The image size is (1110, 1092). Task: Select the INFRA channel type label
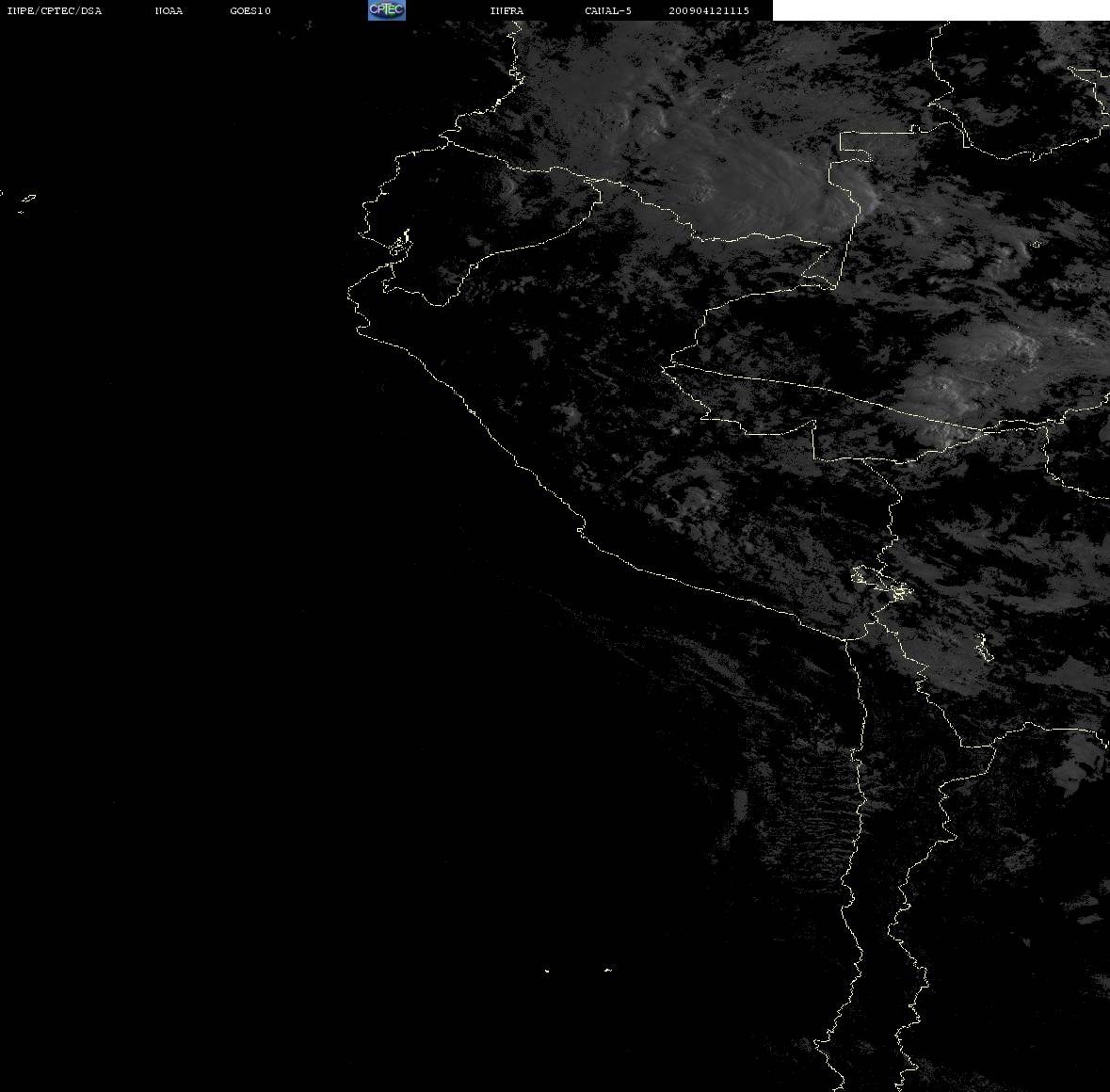point(507,10)
